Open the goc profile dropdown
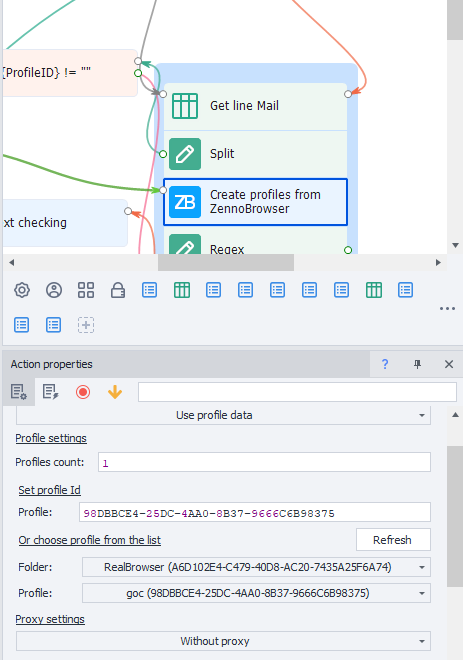 pyautogui.click(x=256, y=593)
